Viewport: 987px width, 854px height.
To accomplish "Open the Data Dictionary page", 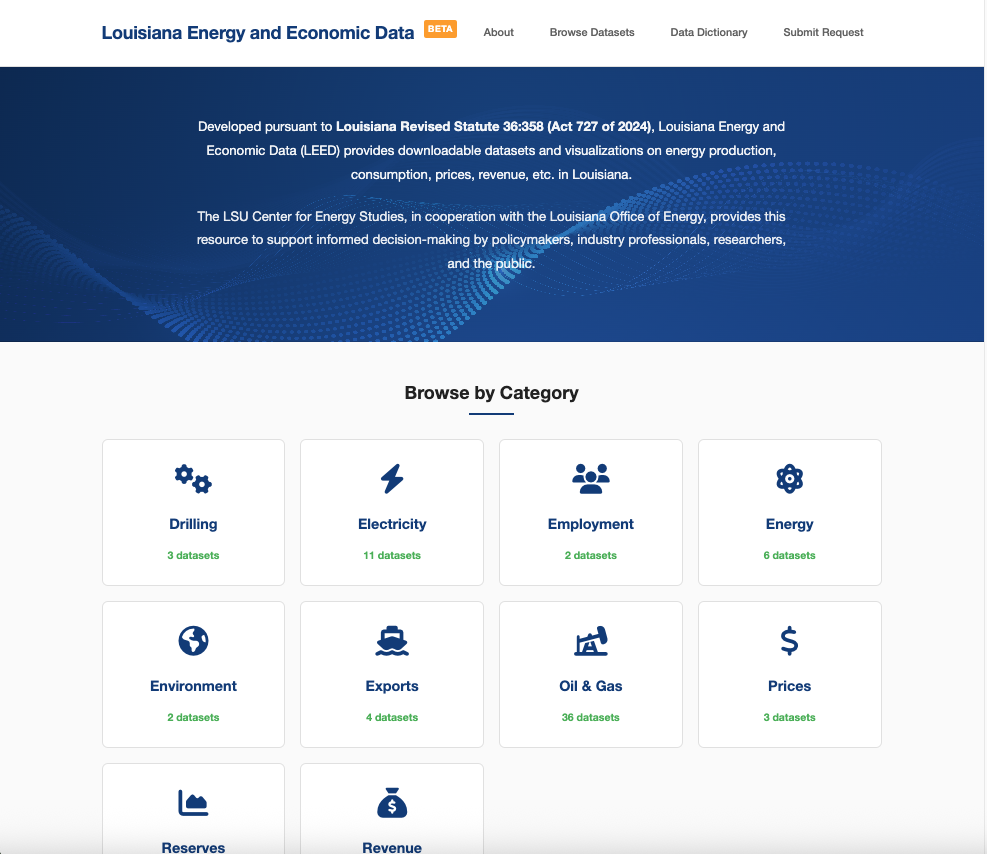I will point(708,32).
